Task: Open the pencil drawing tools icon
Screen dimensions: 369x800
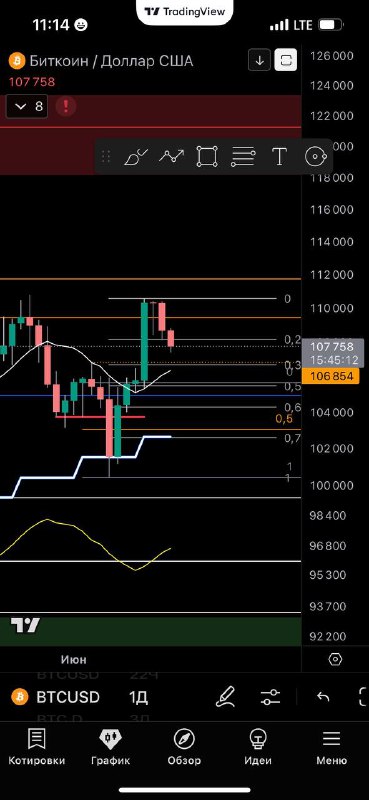Action: [225, 697]
